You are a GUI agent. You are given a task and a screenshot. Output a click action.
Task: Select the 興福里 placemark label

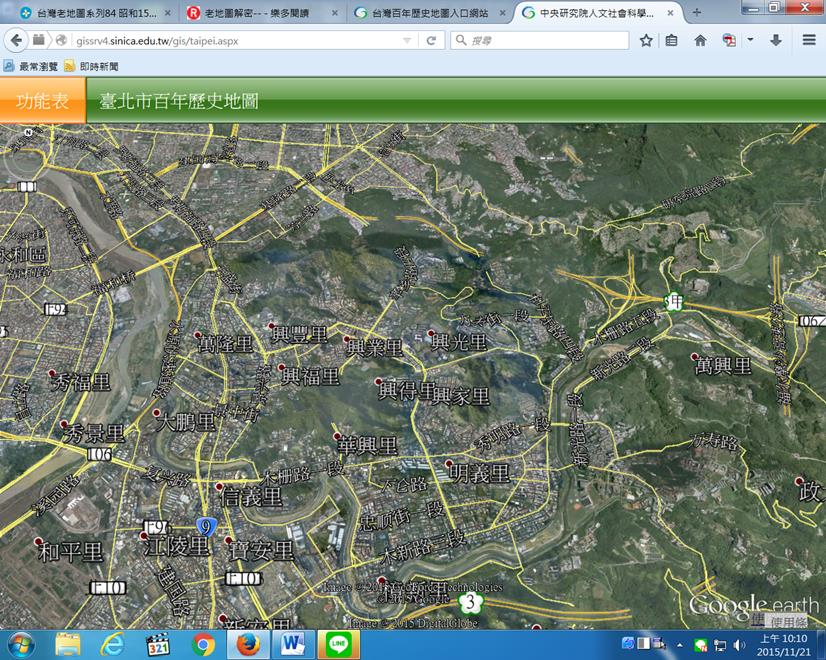coord(310,377)
